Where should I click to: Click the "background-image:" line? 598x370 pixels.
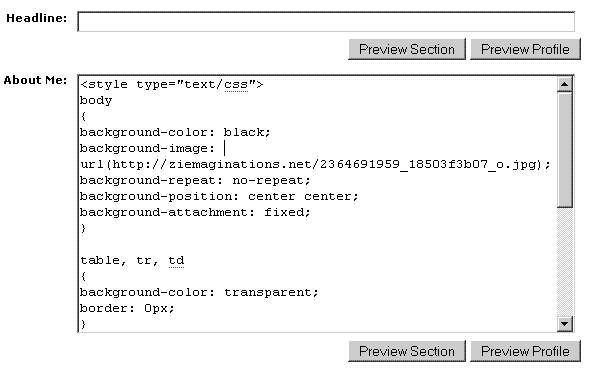click(x=148, y=148)
